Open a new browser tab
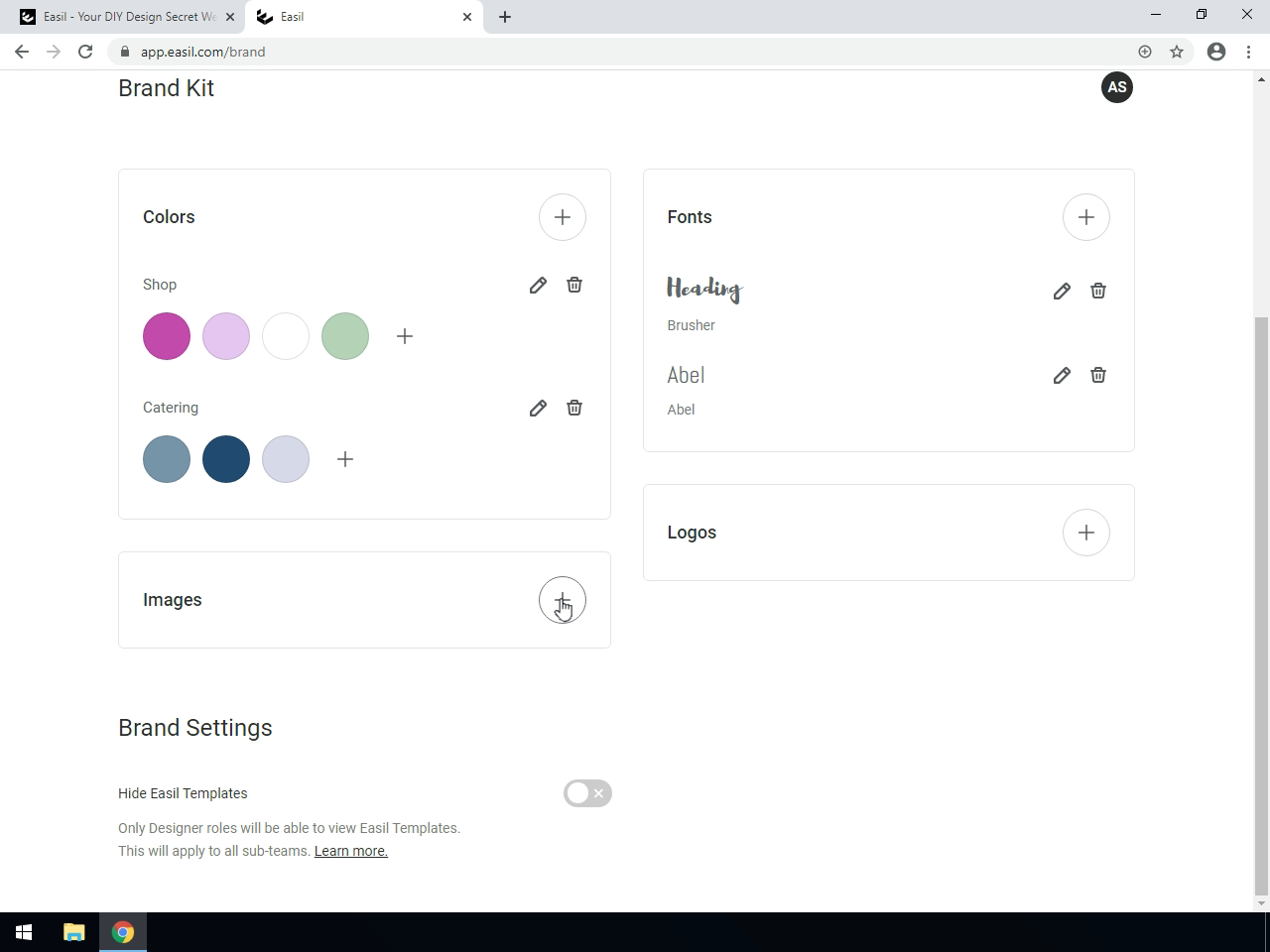 point(505,17)
